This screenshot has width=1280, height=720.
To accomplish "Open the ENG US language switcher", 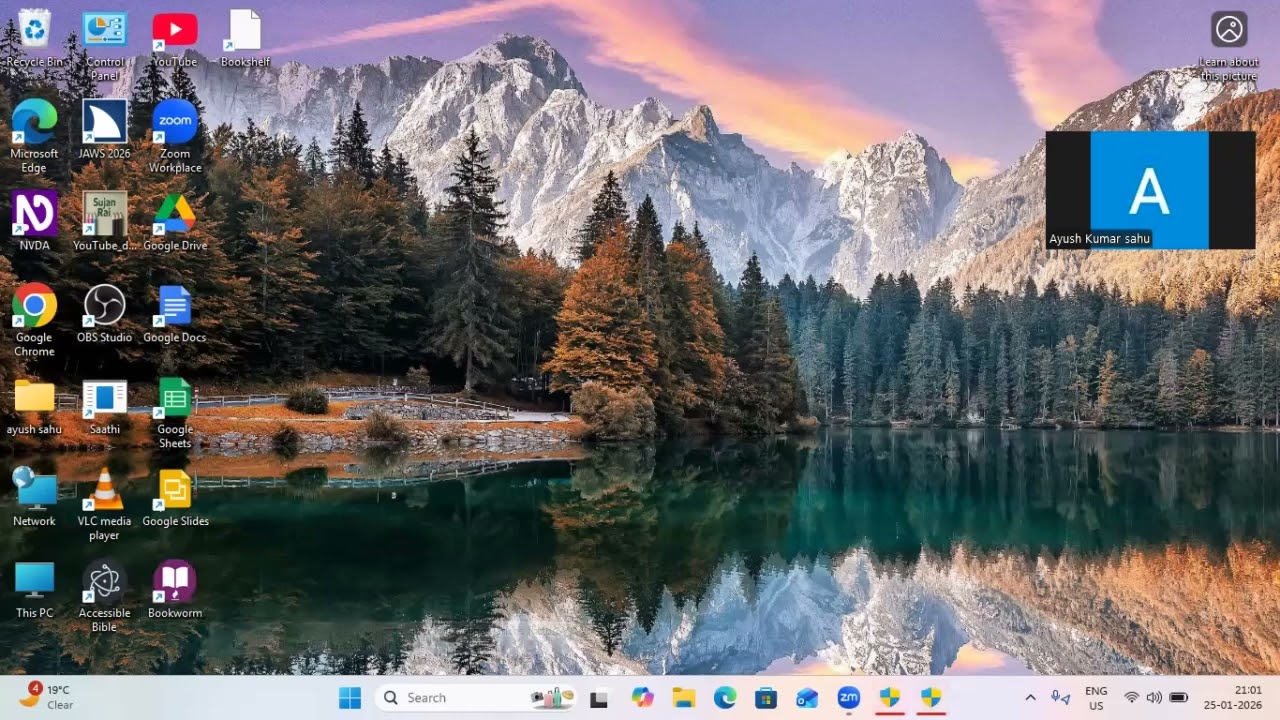I will [x=1096, y=698].
